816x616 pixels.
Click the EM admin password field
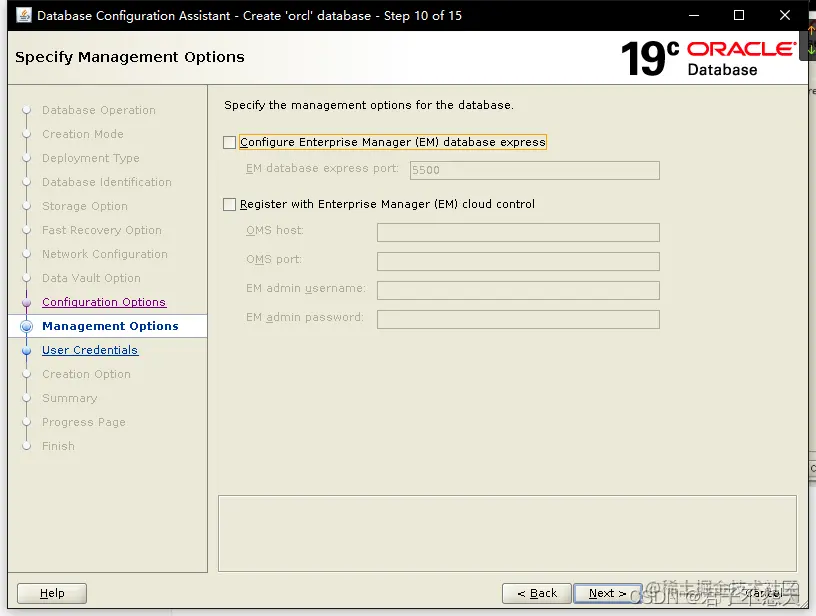click(x=518, y=319)
